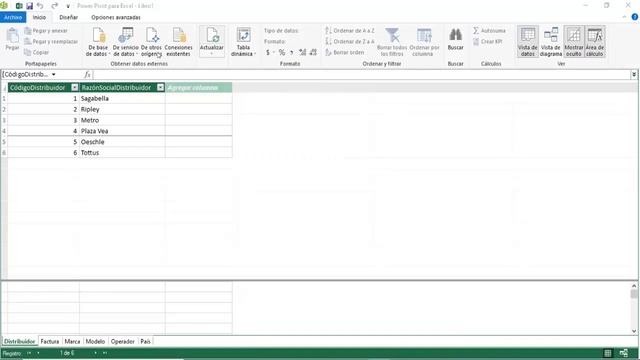Increase decimal places icon
This screenshot has width=640, height=360.
click(302, 52)
